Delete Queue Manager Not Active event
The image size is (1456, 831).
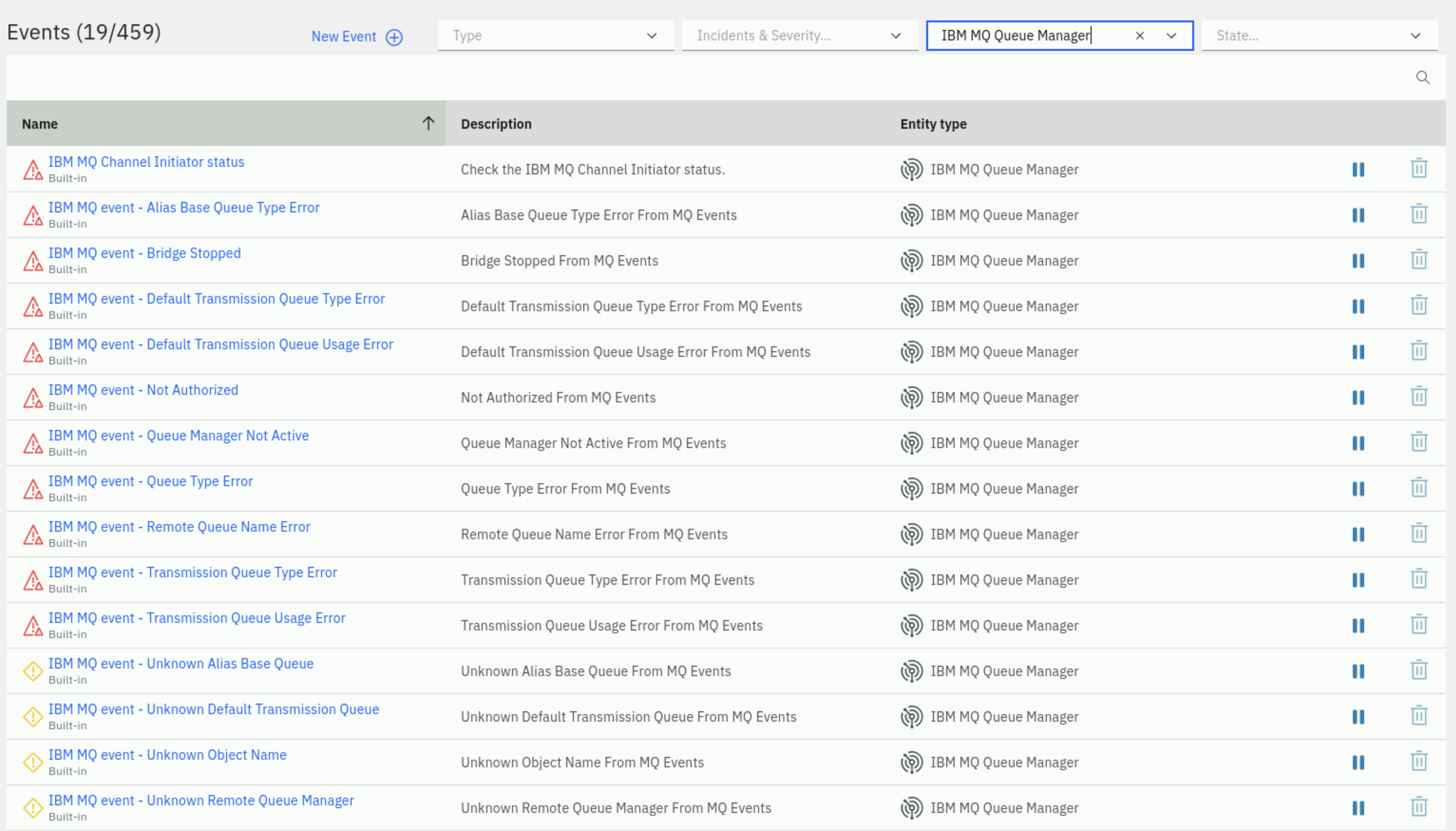pyautogui.click(x=1419, y=442)
